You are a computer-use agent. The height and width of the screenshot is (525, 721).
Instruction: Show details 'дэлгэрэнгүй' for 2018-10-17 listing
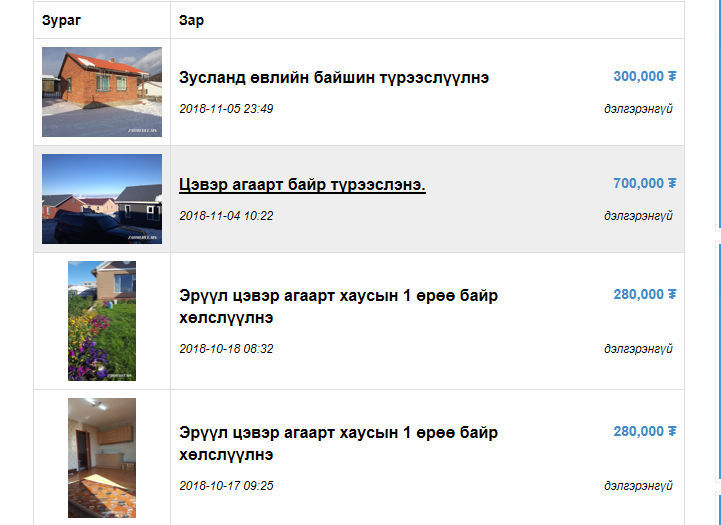[638, 486]
